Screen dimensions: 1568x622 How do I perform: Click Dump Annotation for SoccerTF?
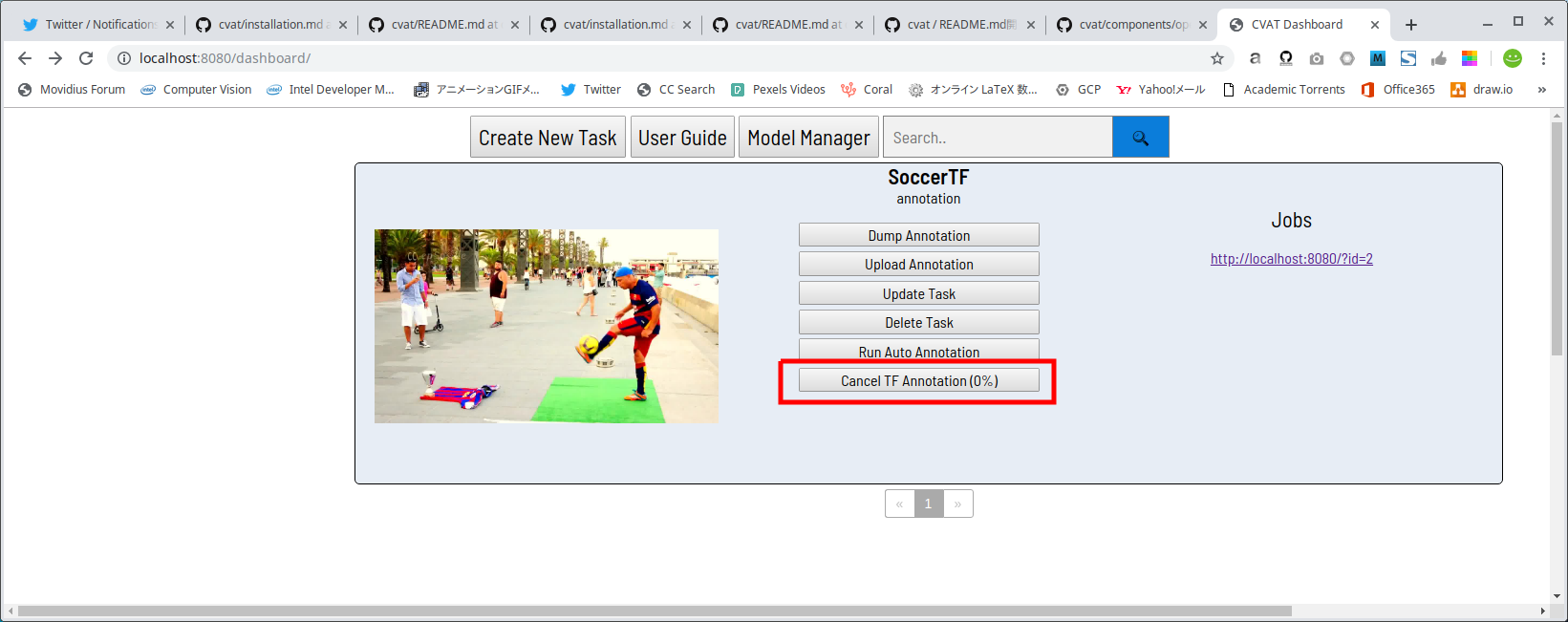coord(919,235)
